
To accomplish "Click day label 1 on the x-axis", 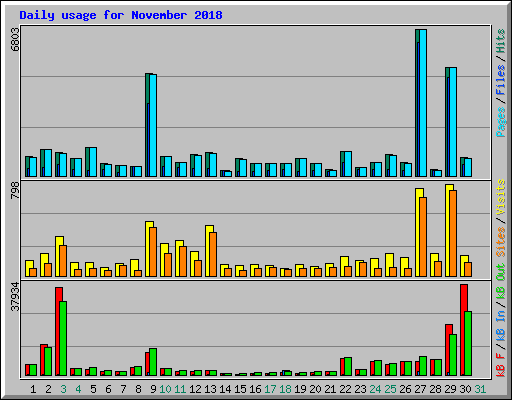I will 33,389.
